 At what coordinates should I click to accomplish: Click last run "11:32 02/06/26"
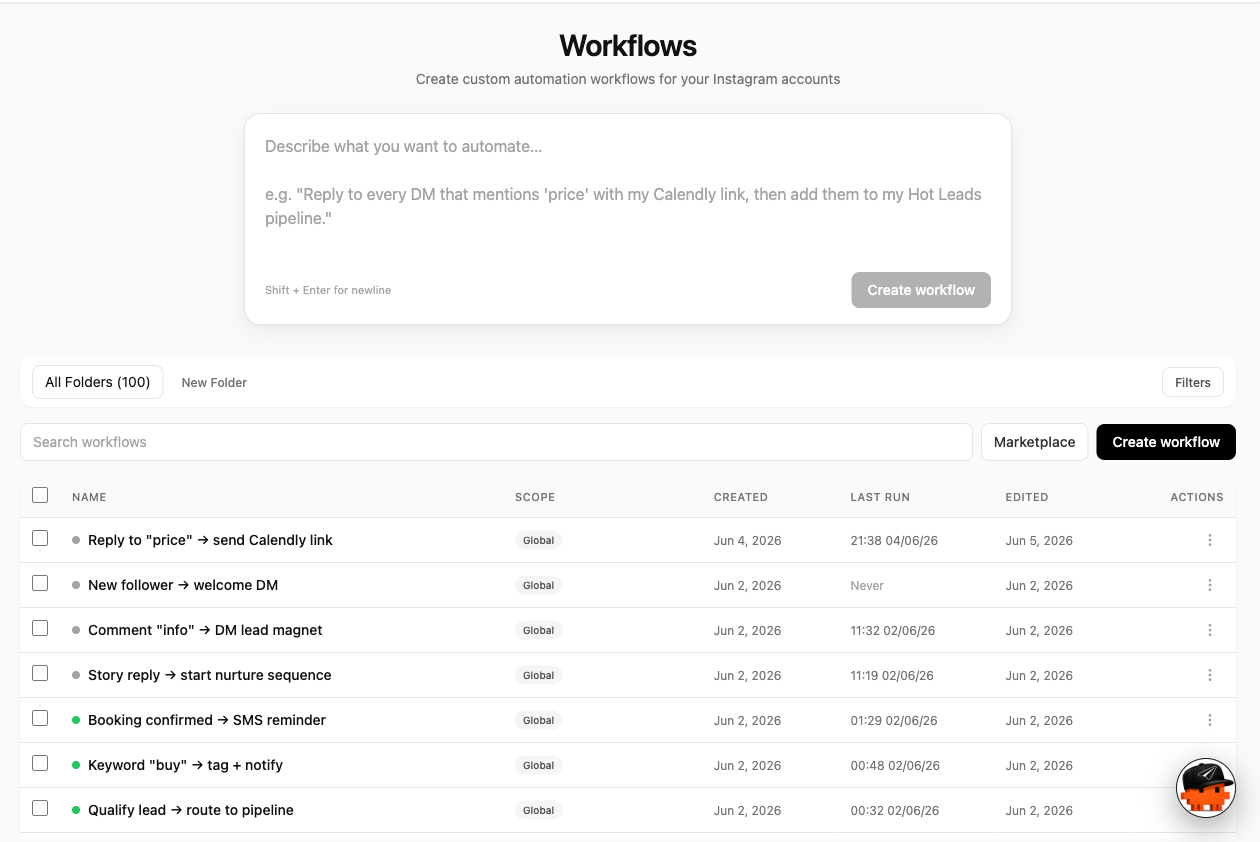coord(893,631)
